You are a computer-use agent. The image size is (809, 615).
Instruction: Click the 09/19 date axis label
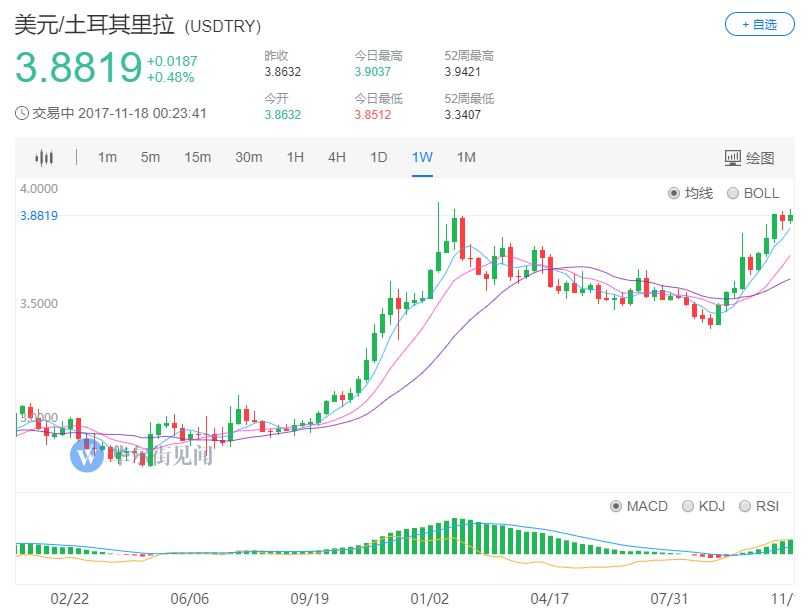pos(310,599)
